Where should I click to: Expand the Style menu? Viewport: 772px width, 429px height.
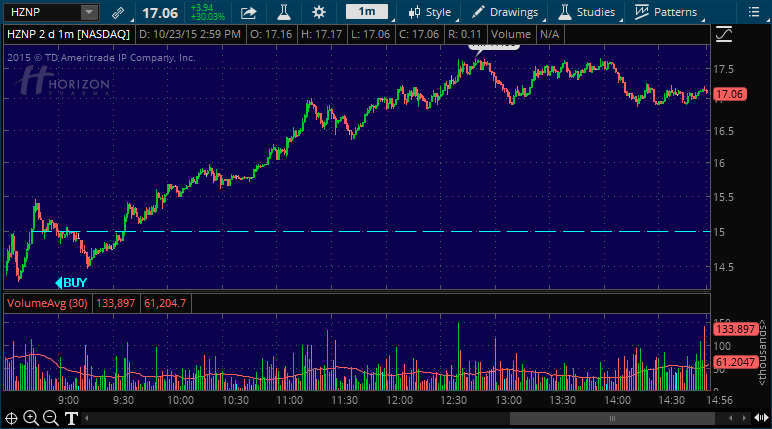click(x=430, y=12)
